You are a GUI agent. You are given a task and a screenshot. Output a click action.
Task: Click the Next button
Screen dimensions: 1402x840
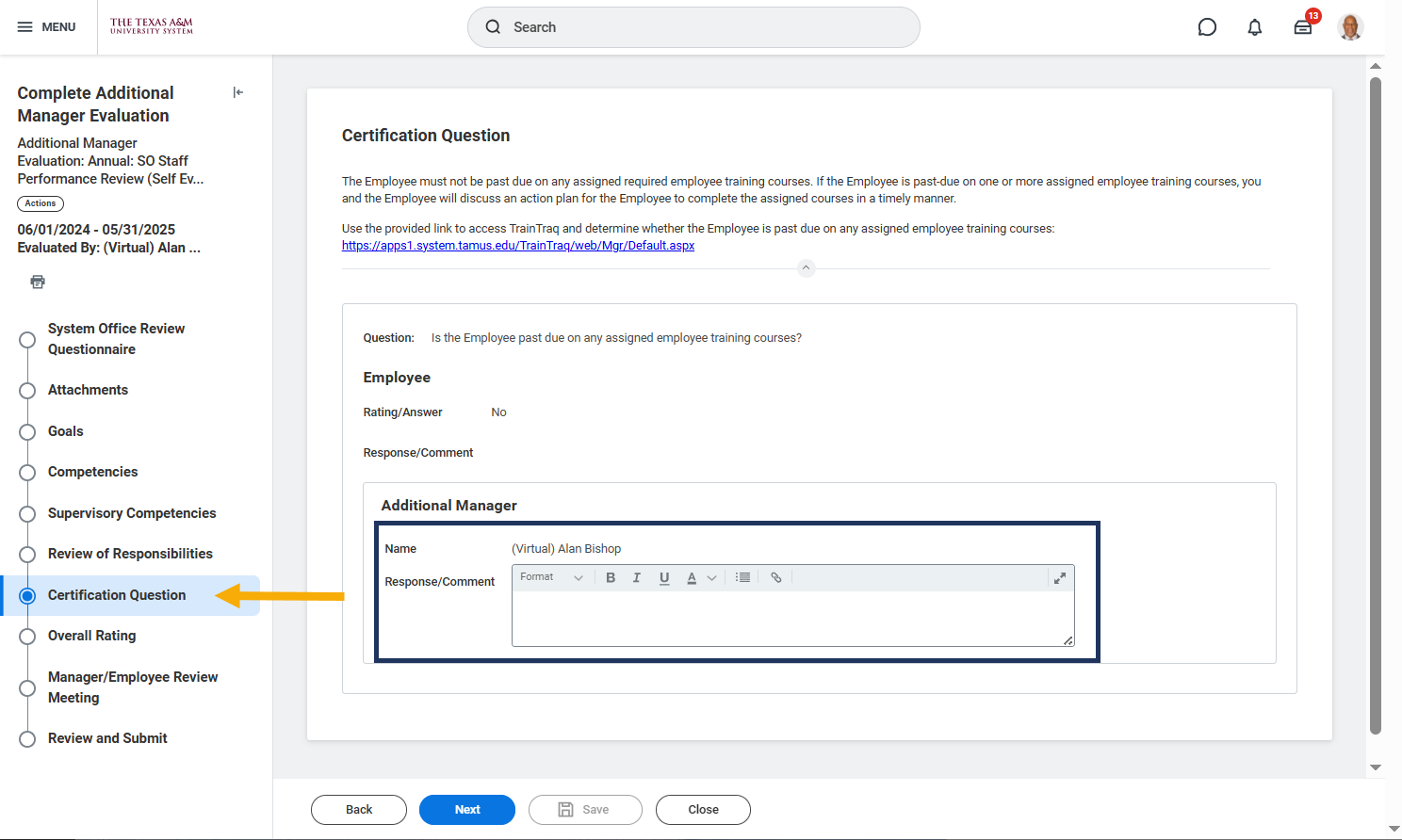(467, 810)
